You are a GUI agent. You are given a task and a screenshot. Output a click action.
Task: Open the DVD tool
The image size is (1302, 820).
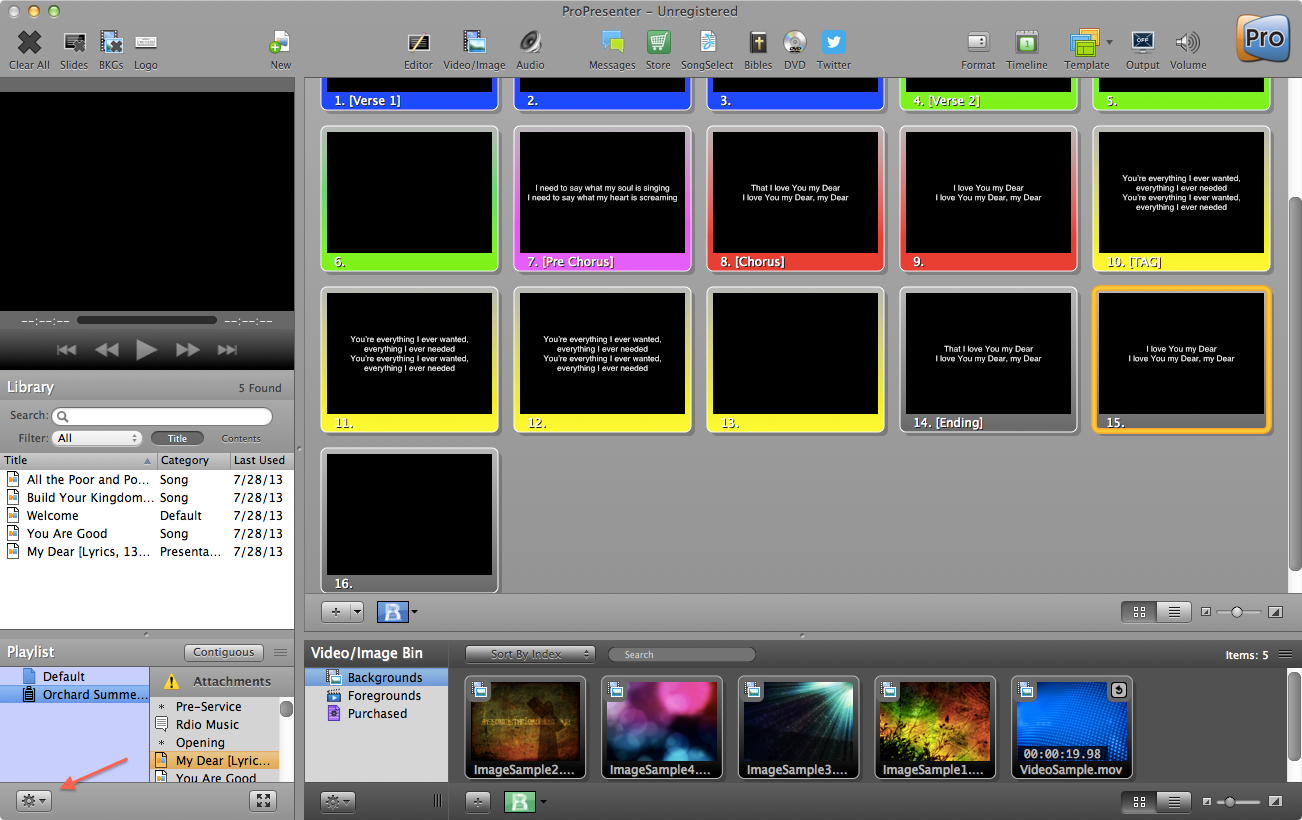(x=795, y=42)
